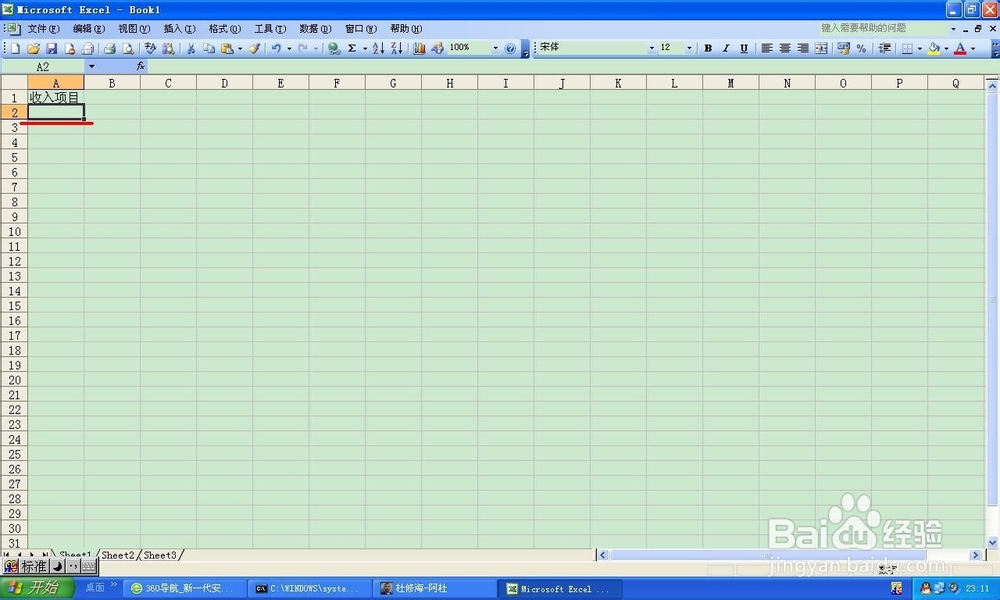Viewport: 1000px width, 600px height.
Task: Expand the paste options arrow
Action: click(240, 48)
